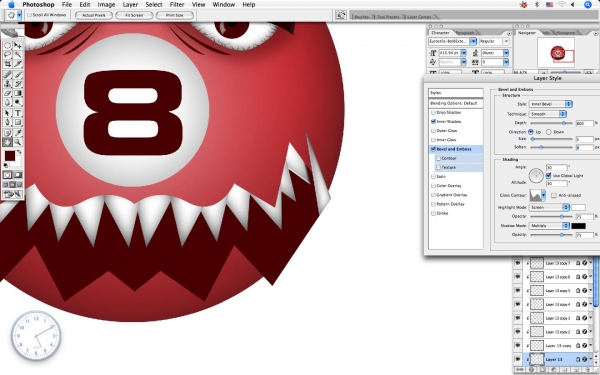The image size is (600, 375).
Task: Open the font size dropdown
Action: 463,53
